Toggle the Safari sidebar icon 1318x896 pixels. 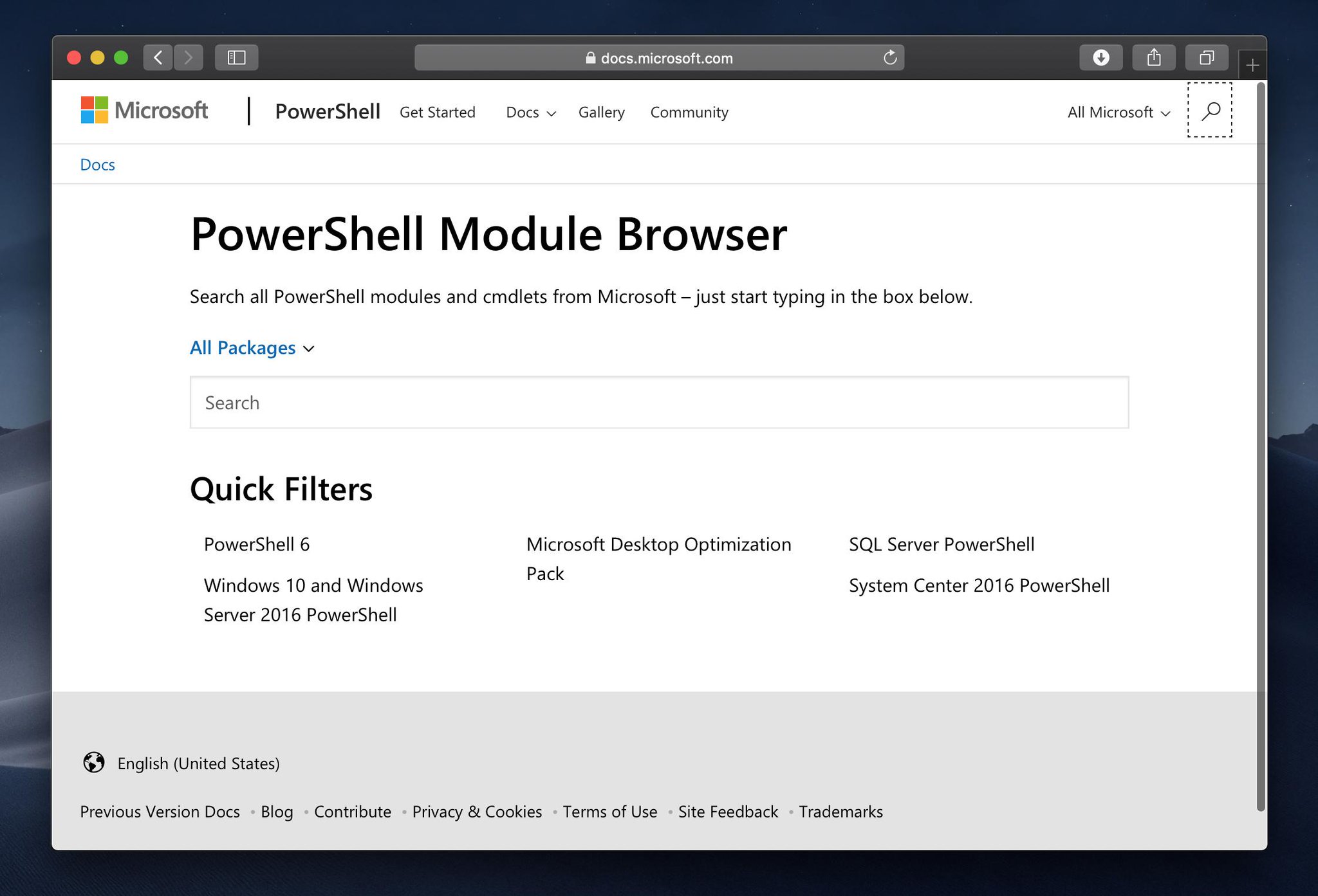point(236,58)
